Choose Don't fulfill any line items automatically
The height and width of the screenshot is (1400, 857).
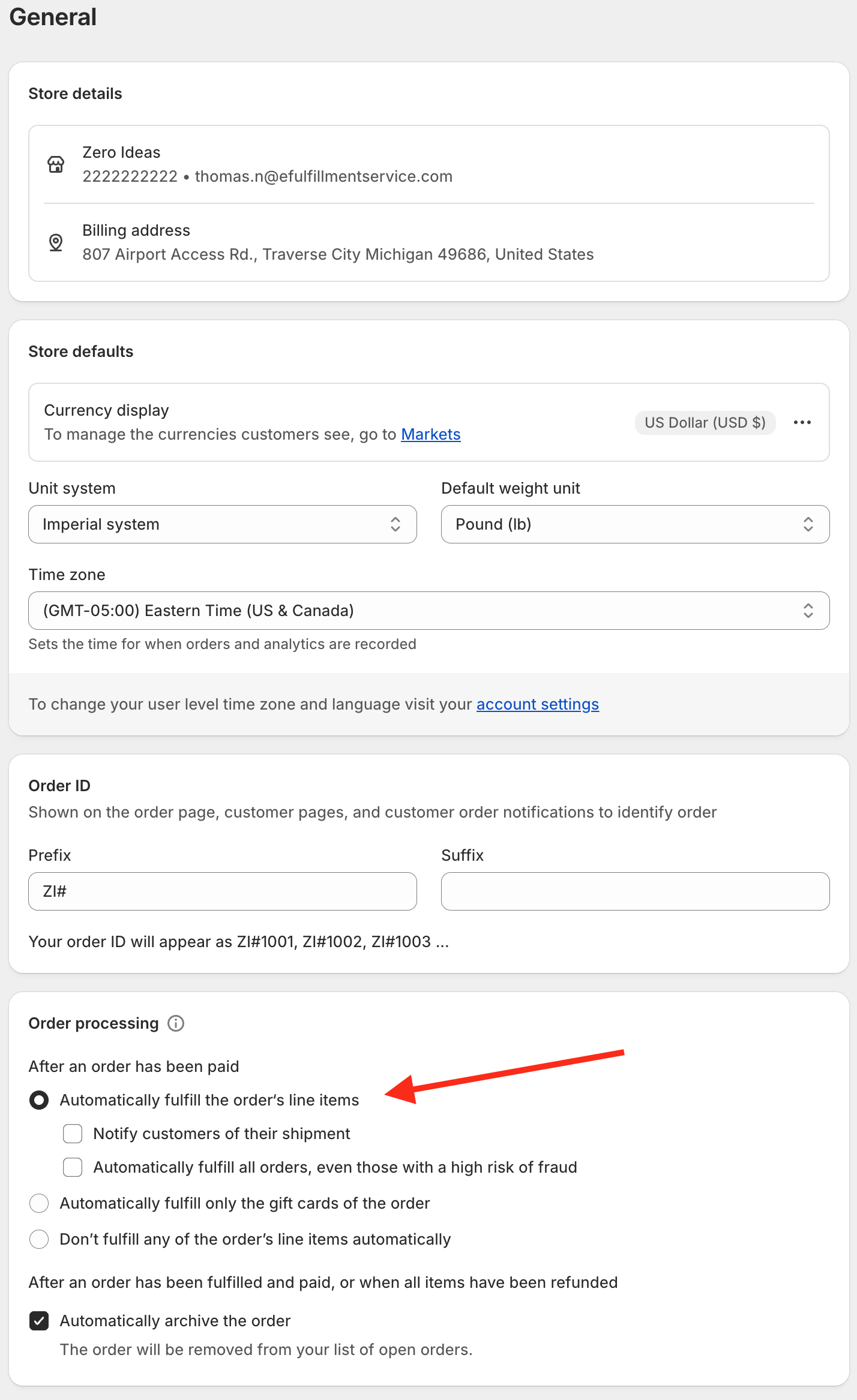pyautogui.click(x=39, y=1239)
